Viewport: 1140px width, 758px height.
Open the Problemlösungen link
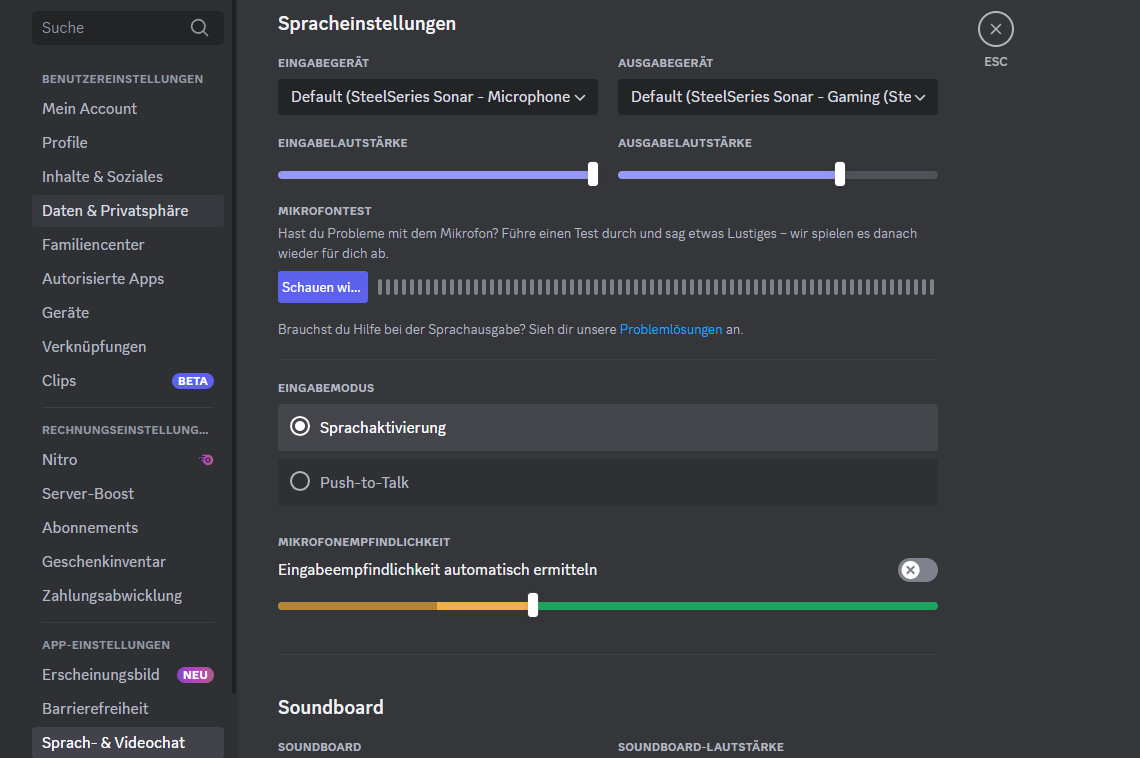pyautogui.click(x=671, y=329)
